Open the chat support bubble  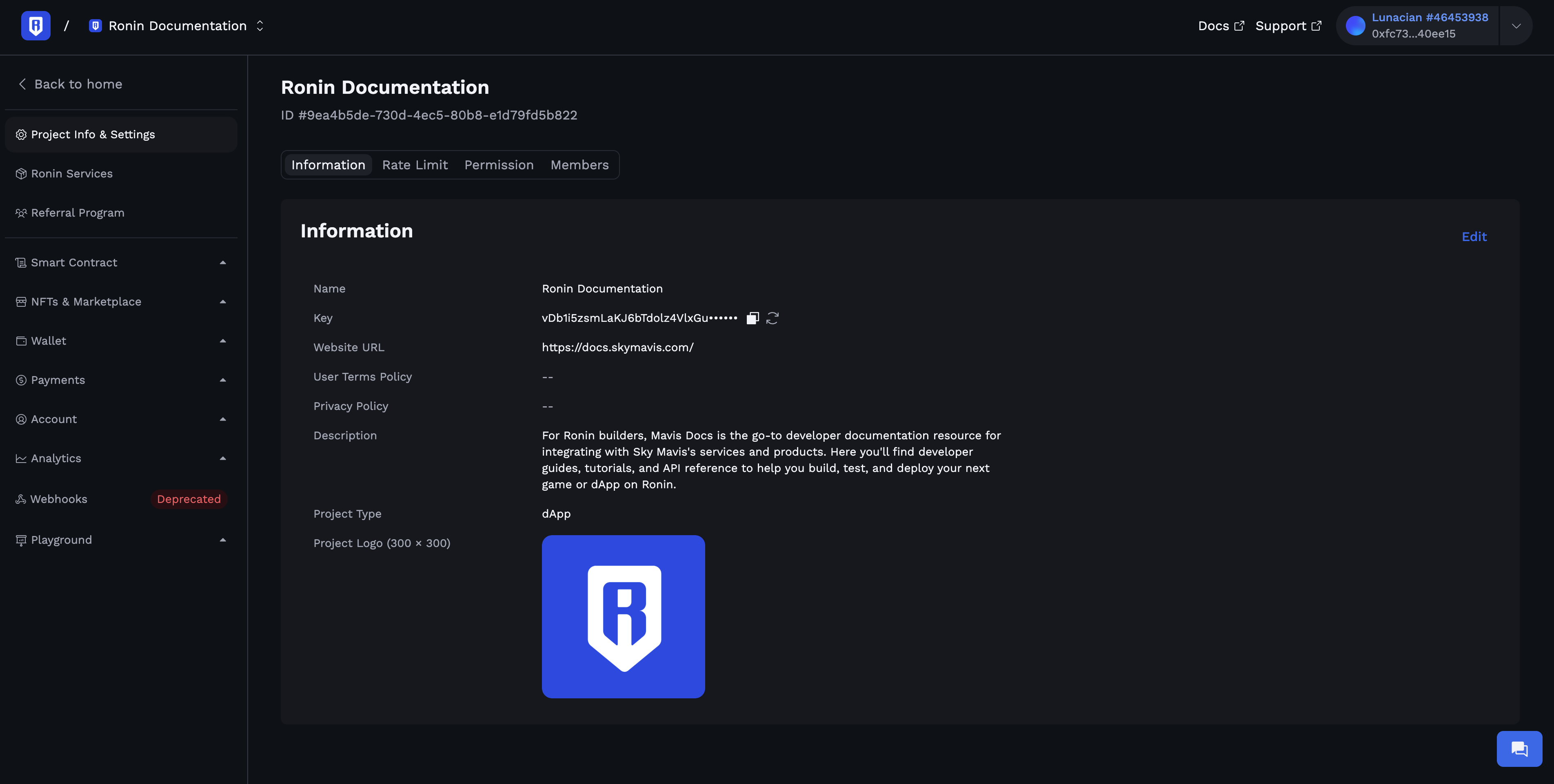[1519, 749]
